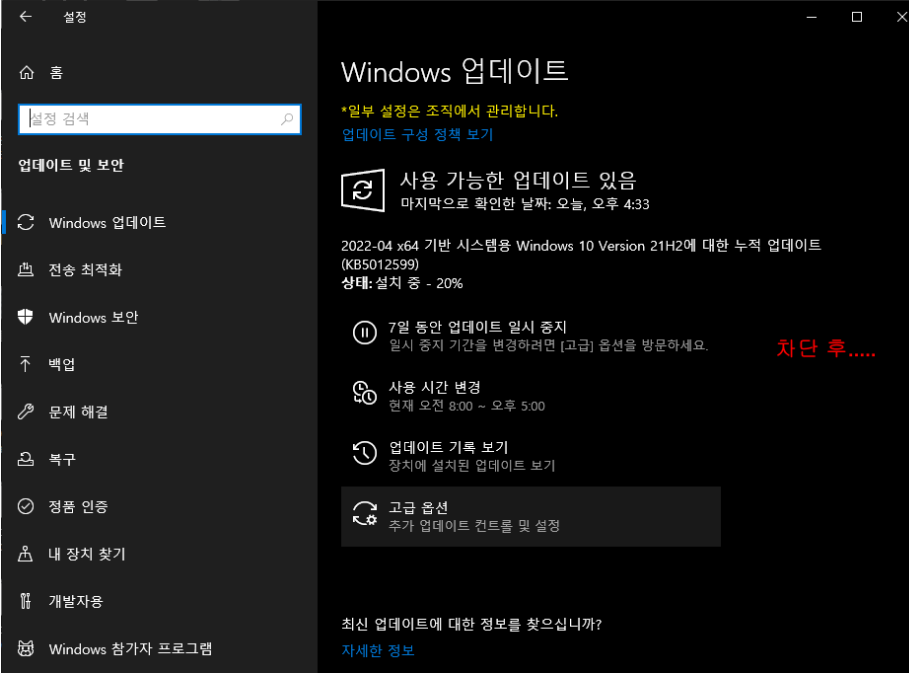Image resolution: width=909 pixels, height=673 pixels.
Task: Open 업데이트 기록 보기
Action: pos(530,456)
